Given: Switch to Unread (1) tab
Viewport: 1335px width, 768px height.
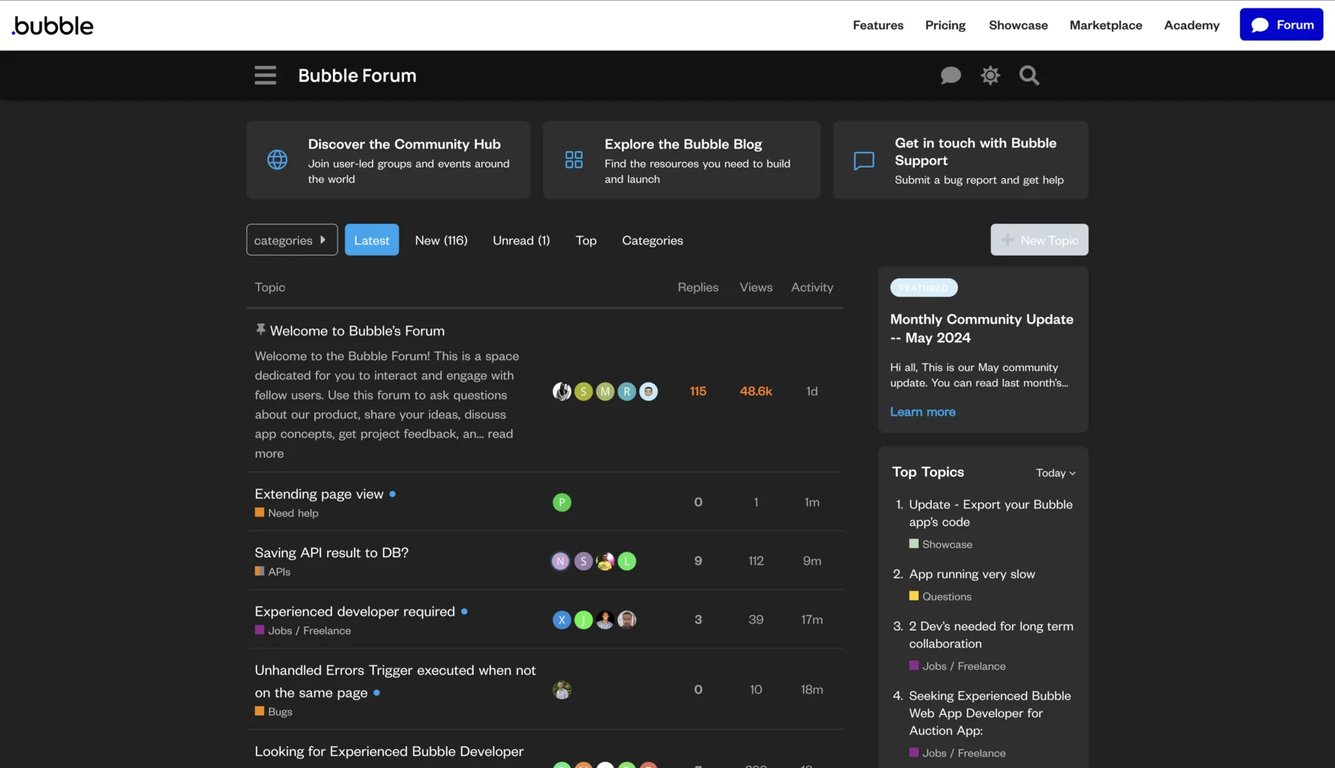Looking at the screenshot, I should click(521, 240).
